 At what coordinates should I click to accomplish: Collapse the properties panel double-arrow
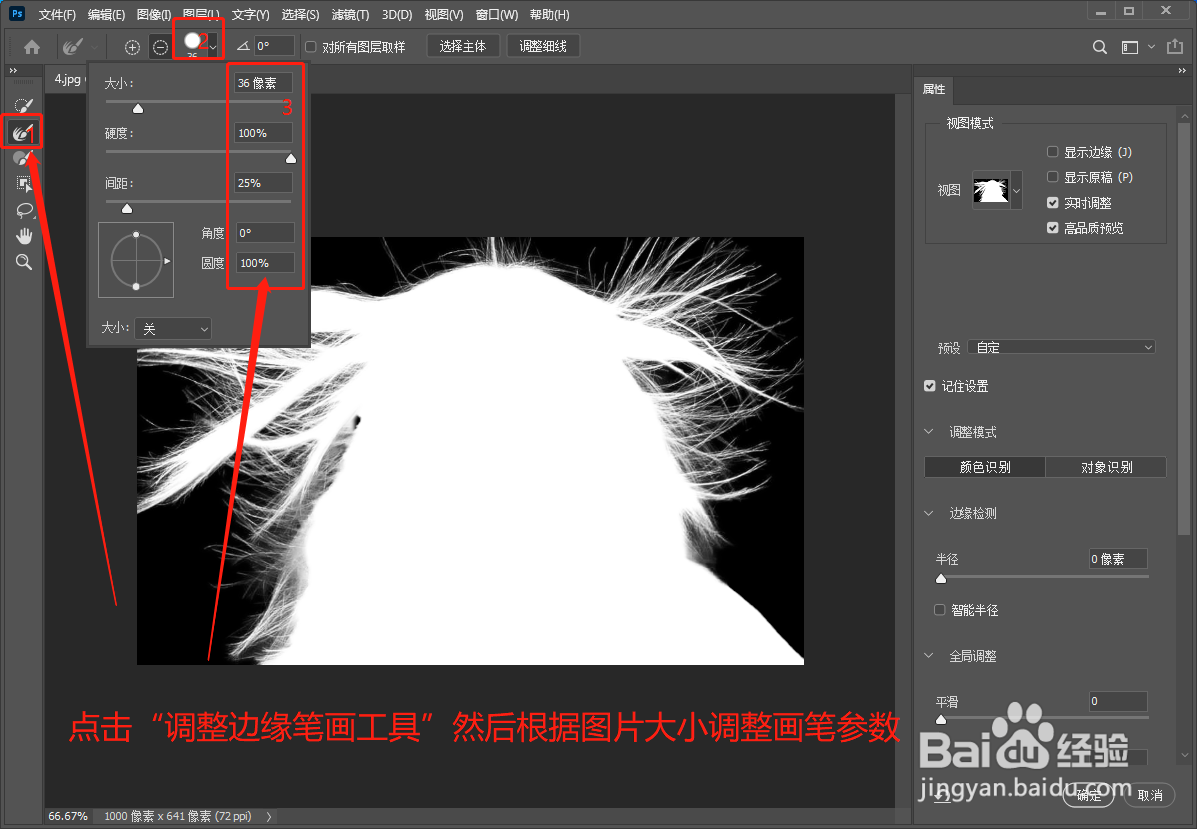1182,70
